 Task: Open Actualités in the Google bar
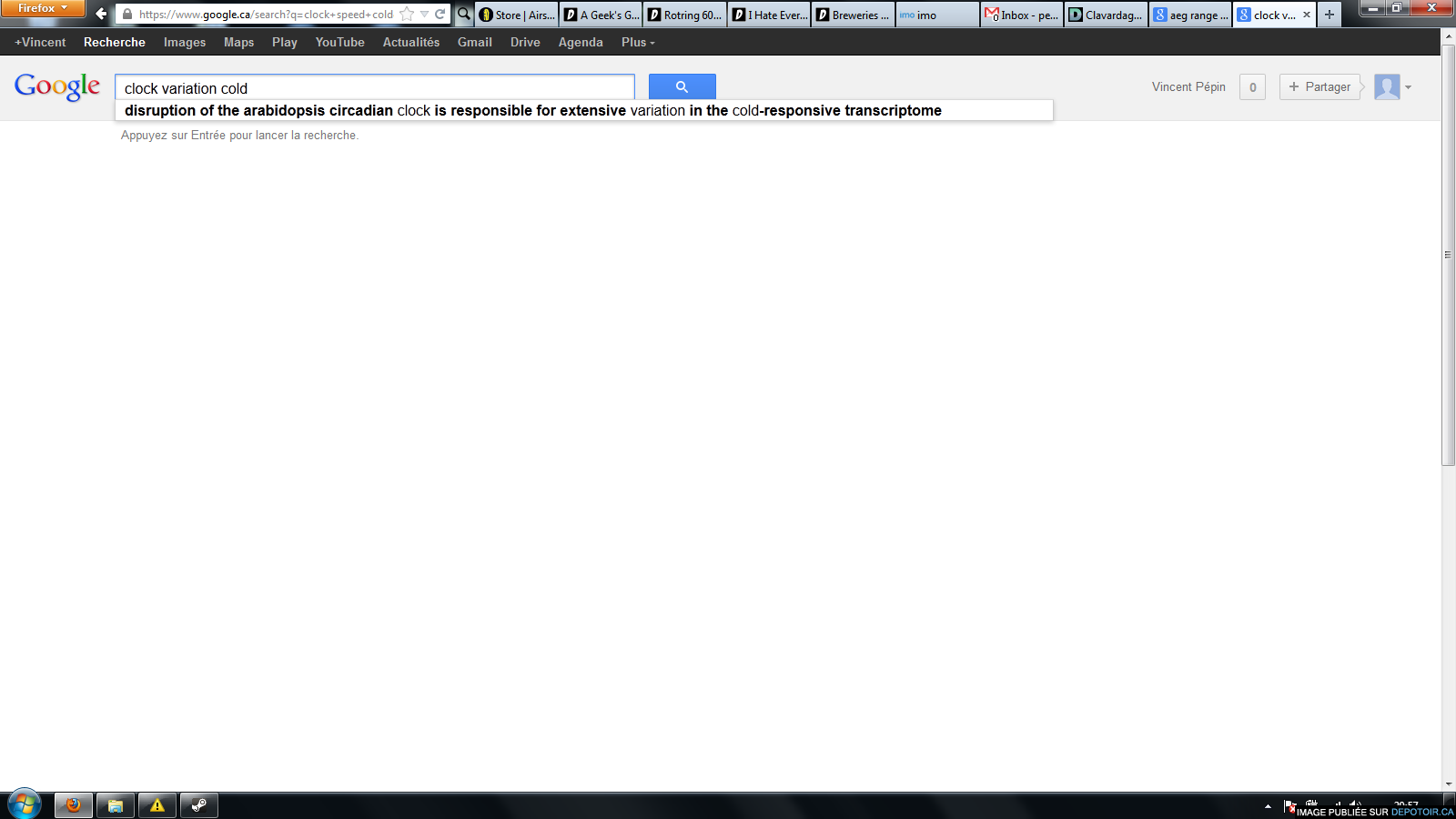coord(411,42)
